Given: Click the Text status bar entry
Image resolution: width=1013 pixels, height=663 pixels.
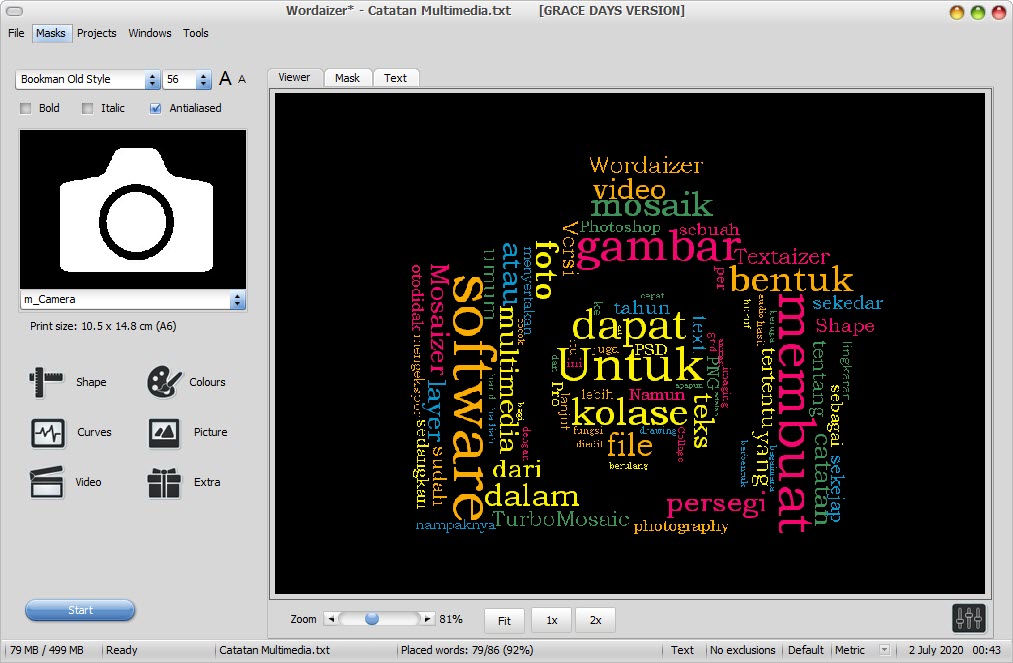Looking at the screenshot, I should tap(682, 650).
